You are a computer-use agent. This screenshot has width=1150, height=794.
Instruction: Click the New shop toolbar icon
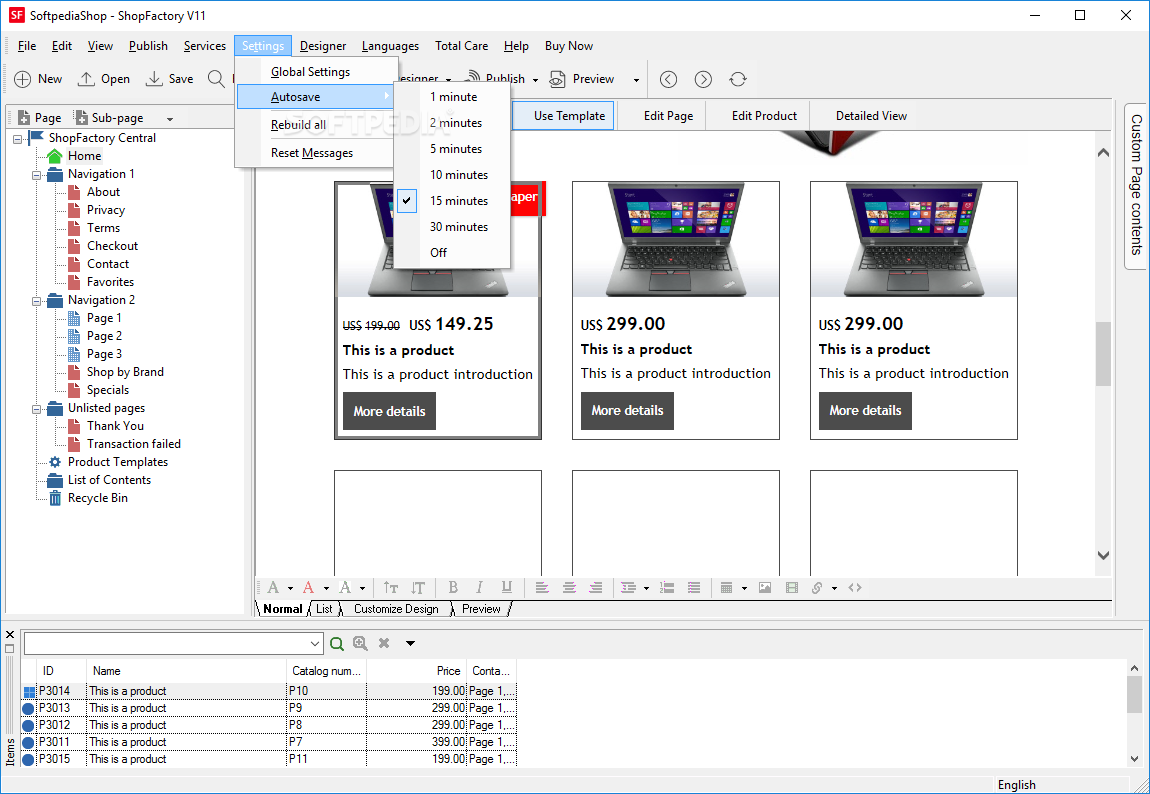click(23, 79)
